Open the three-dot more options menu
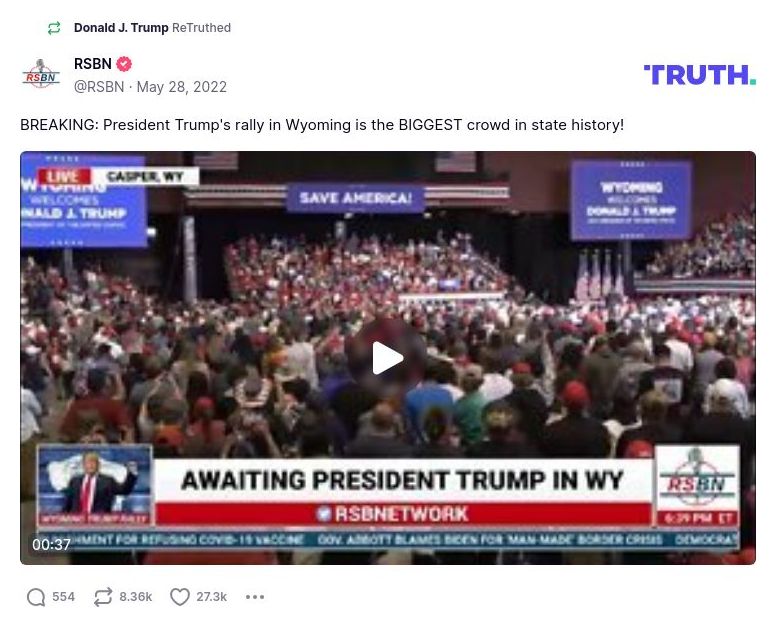777x627 pixels. 255,597
